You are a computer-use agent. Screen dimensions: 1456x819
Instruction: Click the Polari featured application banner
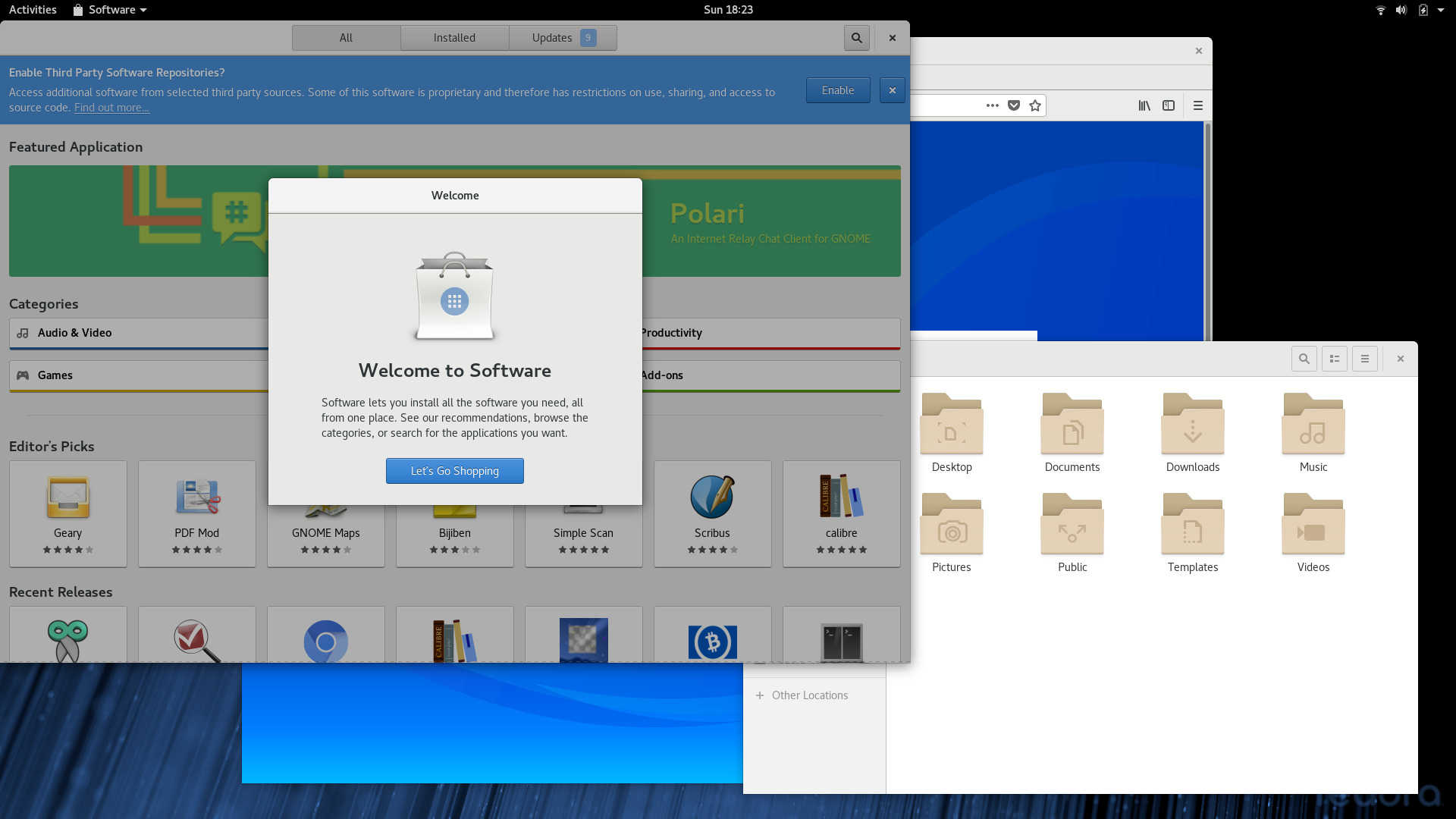[771, 221]
